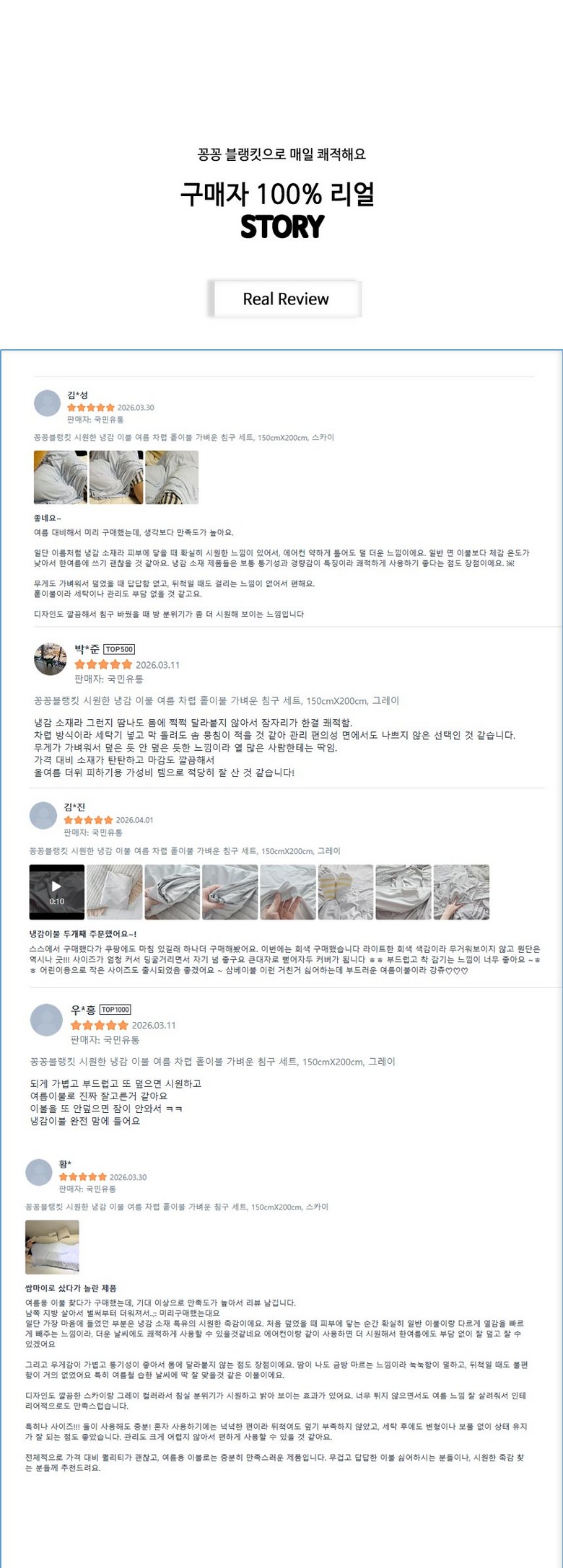Open last photo in 김*진's review
The height and width of the screenshot is (1568, 563).
tap(461, 892)
